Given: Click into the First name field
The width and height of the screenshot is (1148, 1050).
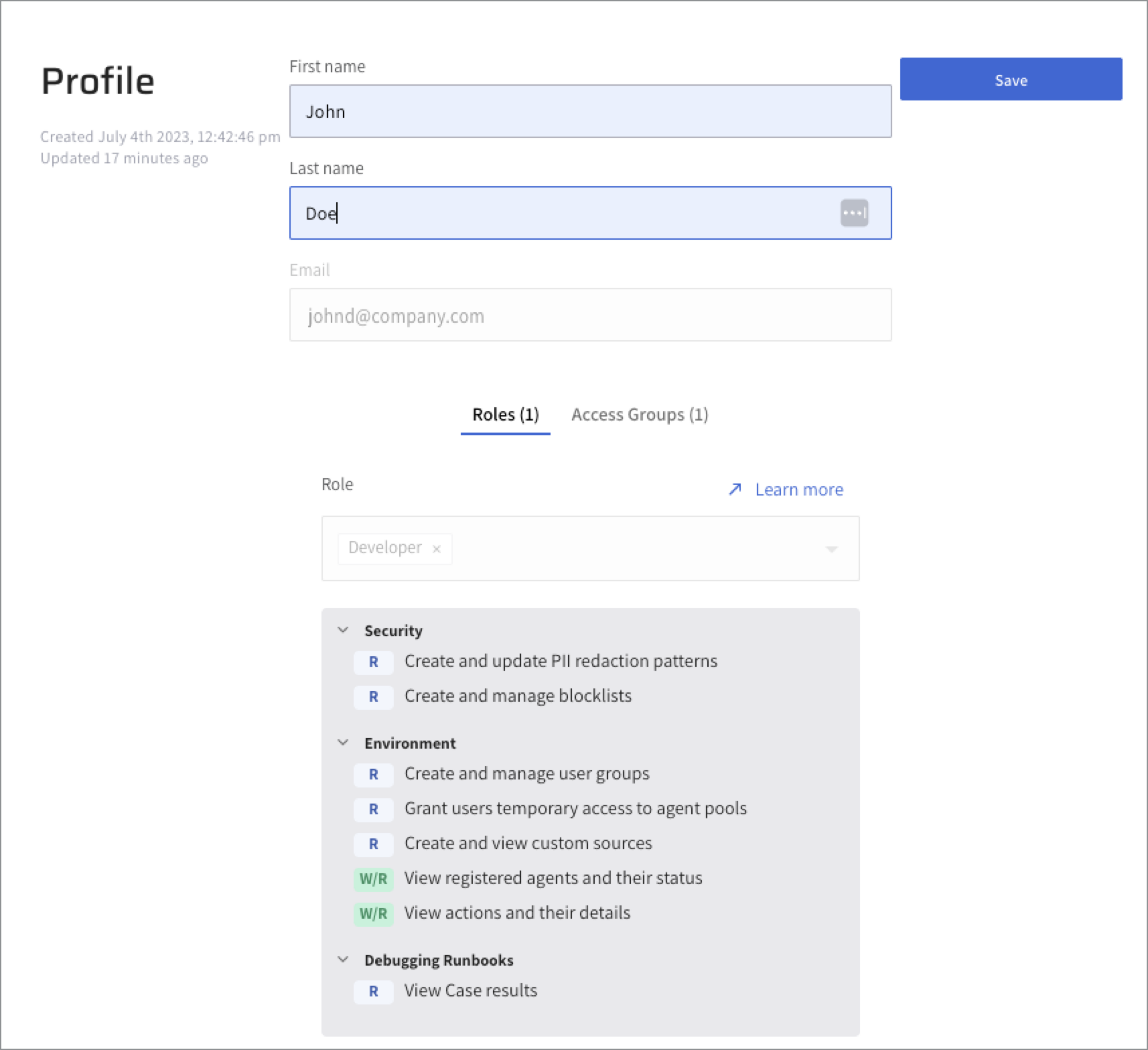Looking at the screenshot, I should point(589,111).
